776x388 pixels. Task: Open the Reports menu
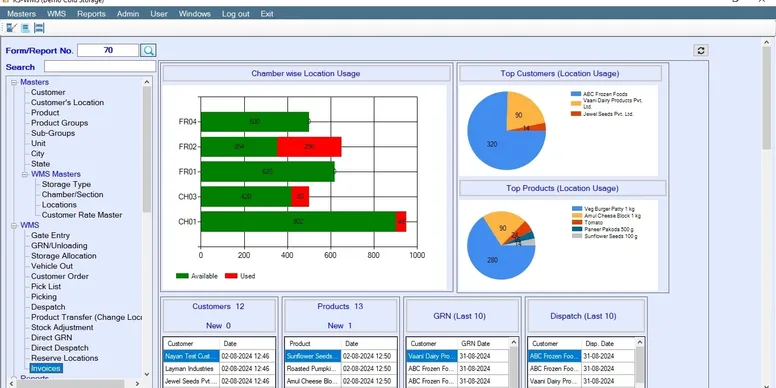91,14
